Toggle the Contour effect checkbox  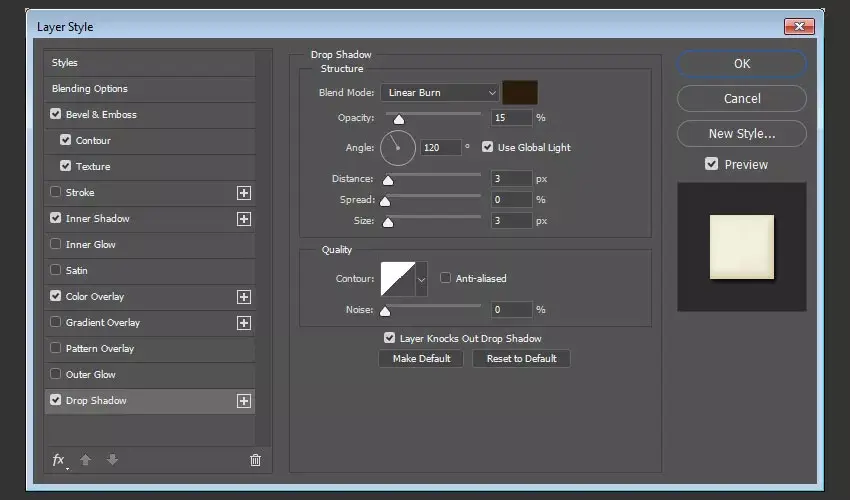(x=66, y=140)
